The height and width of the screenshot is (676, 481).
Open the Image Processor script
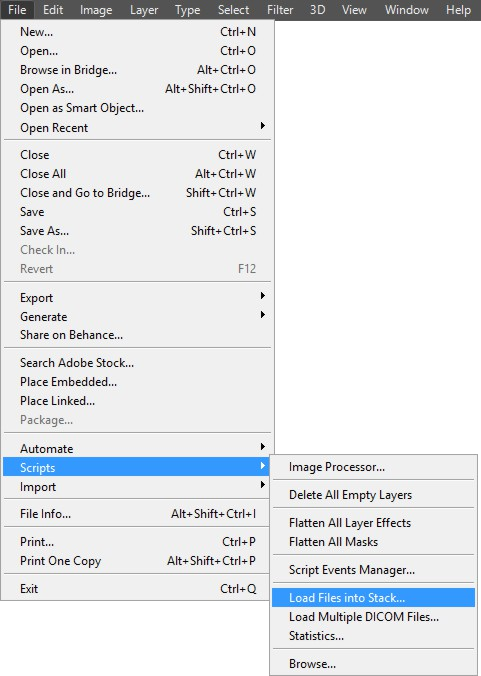click(373, 467)
